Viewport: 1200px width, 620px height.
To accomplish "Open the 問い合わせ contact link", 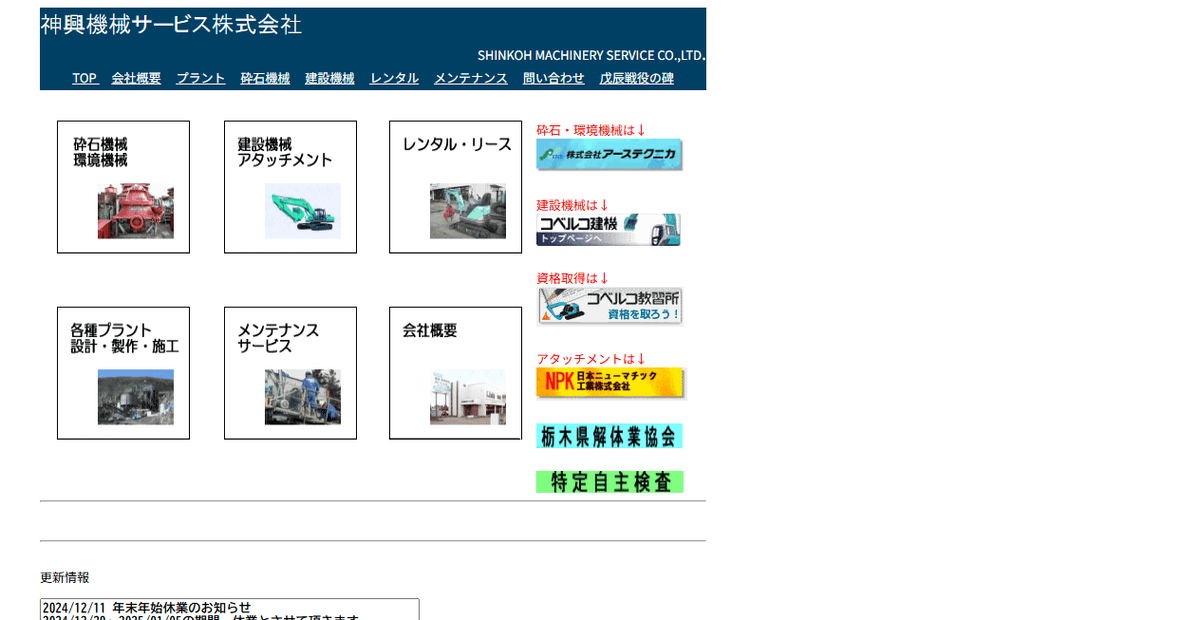I will (553, 78).
